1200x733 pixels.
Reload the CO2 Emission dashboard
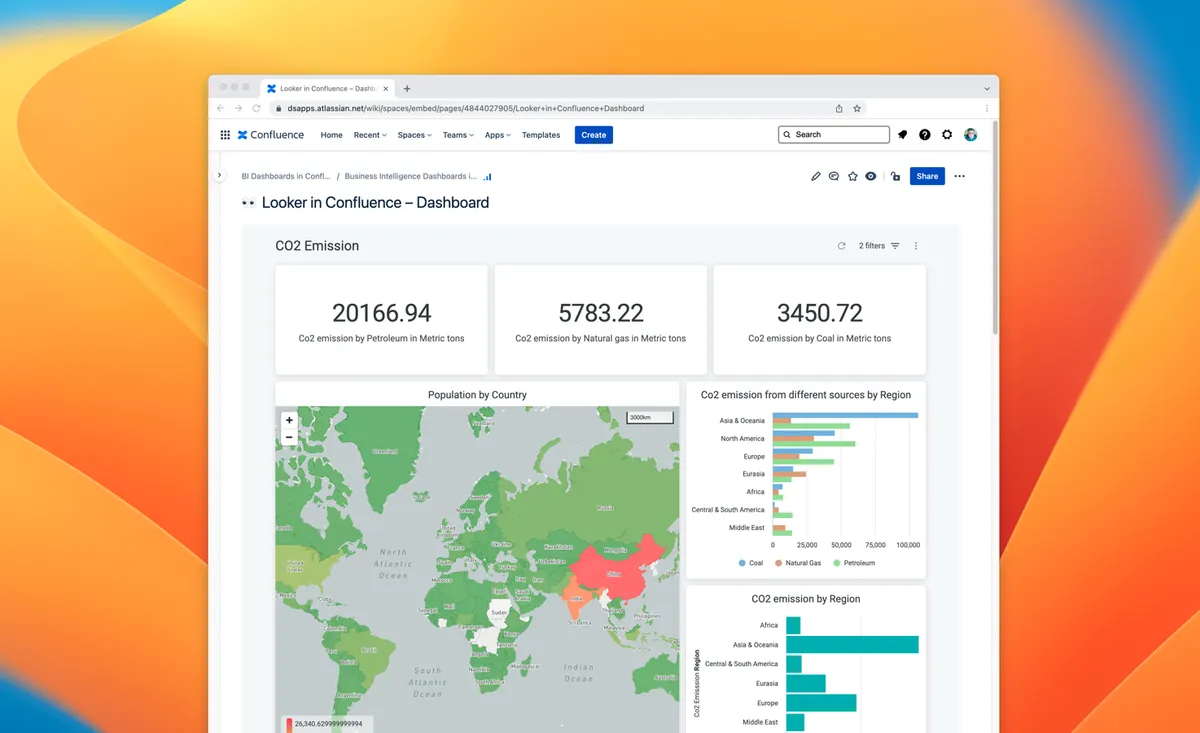[842, 246]
